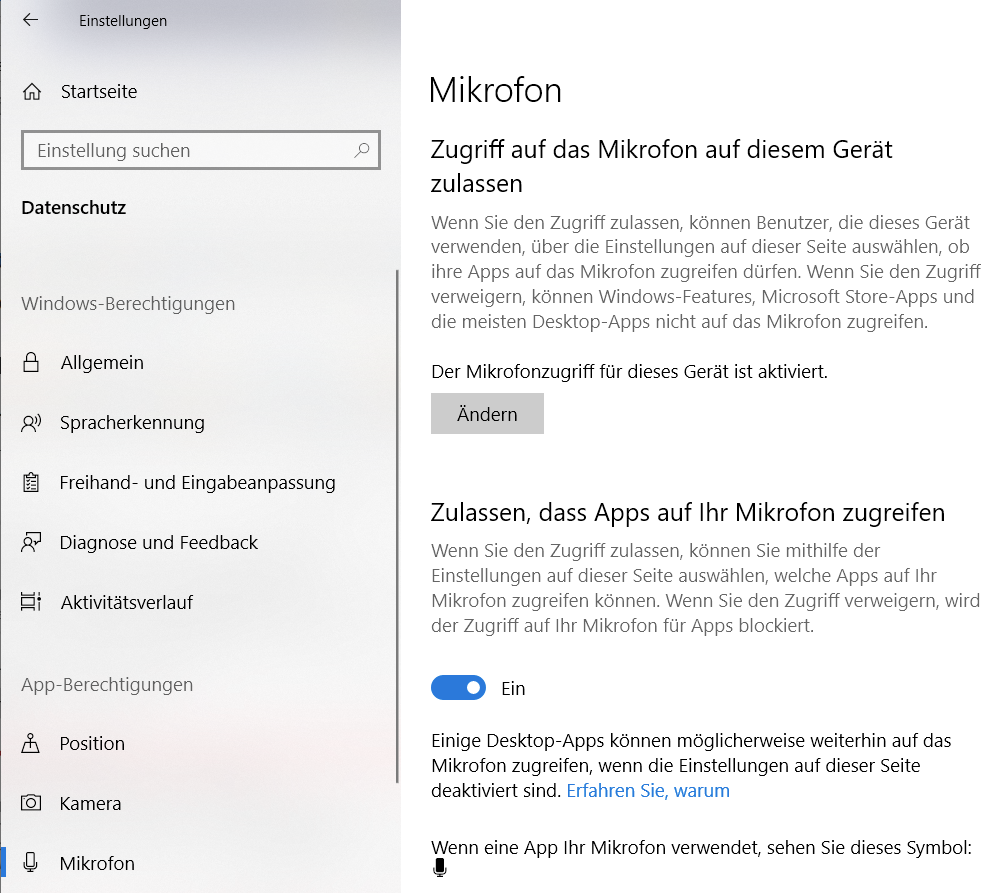Click 'App-Berechtigungen' section label
The image size is (997, 893).
click(x=107, y=684)
